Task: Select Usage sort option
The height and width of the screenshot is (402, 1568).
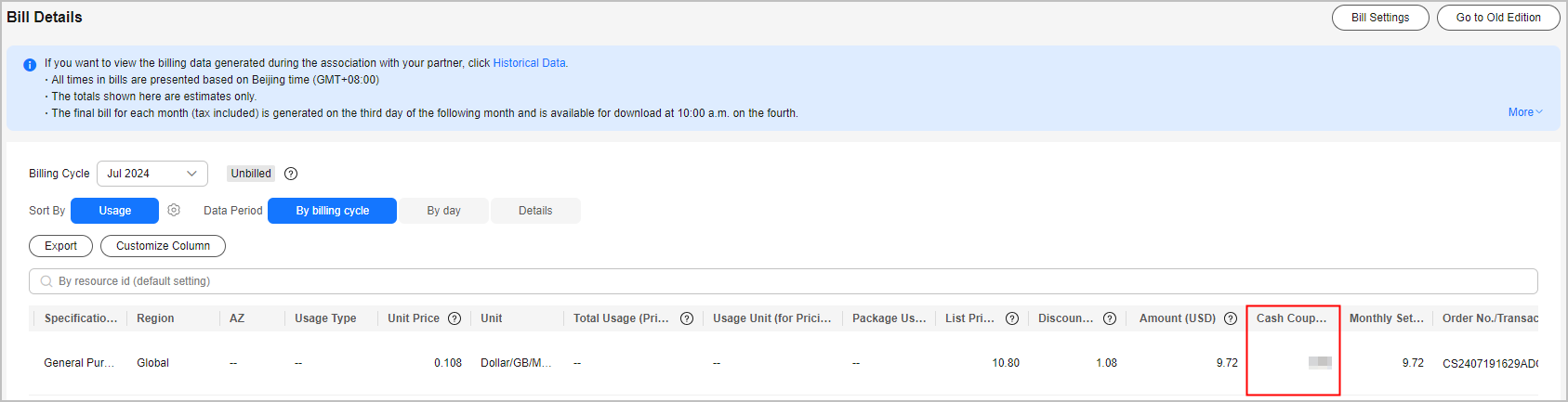Action: [x=115, y=211]
